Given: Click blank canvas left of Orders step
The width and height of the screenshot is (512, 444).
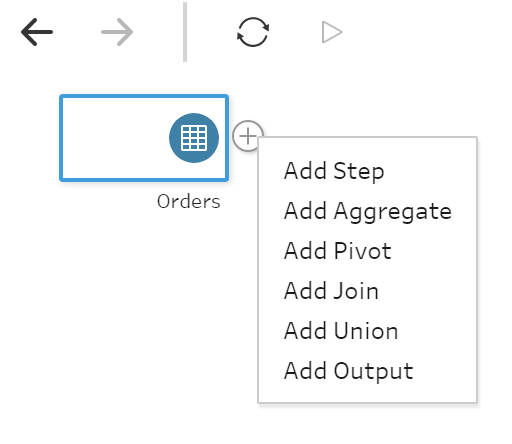Looking at the screenshot, I should [x=29, y=138].
